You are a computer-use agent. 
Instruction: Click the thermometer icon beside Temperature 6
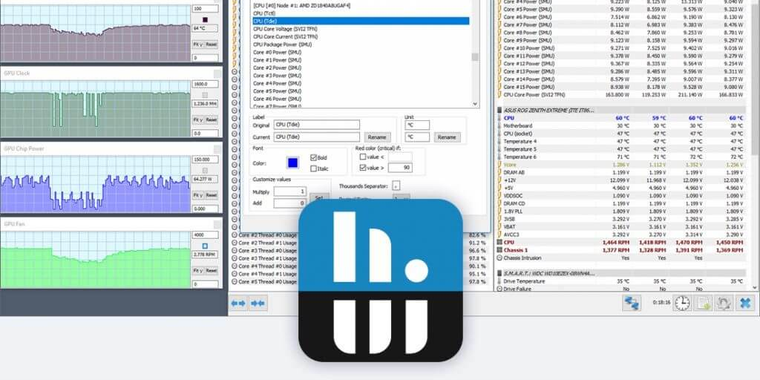500,157
